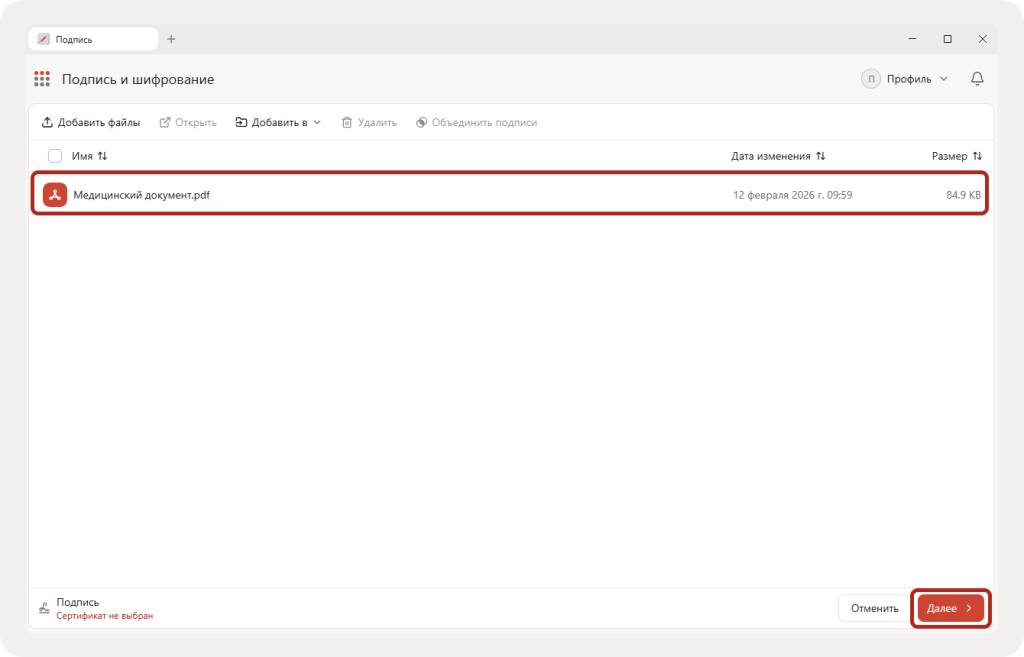Screen dimensions: 1024x657
Task: Click the Открыть toolbar button
Action: [x=188, y=122]
